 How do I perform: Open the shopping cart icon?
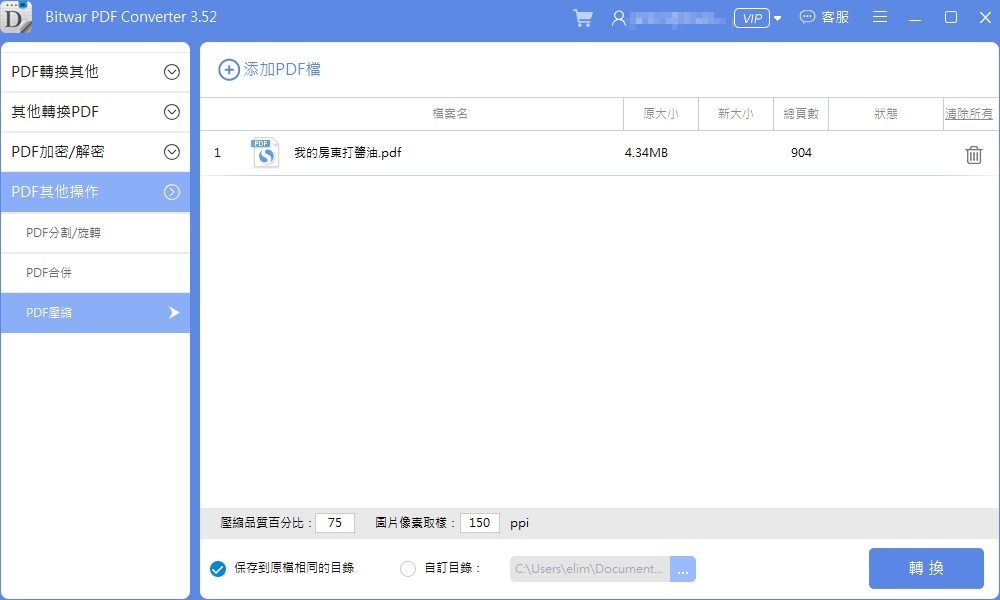tap(582, 18)
